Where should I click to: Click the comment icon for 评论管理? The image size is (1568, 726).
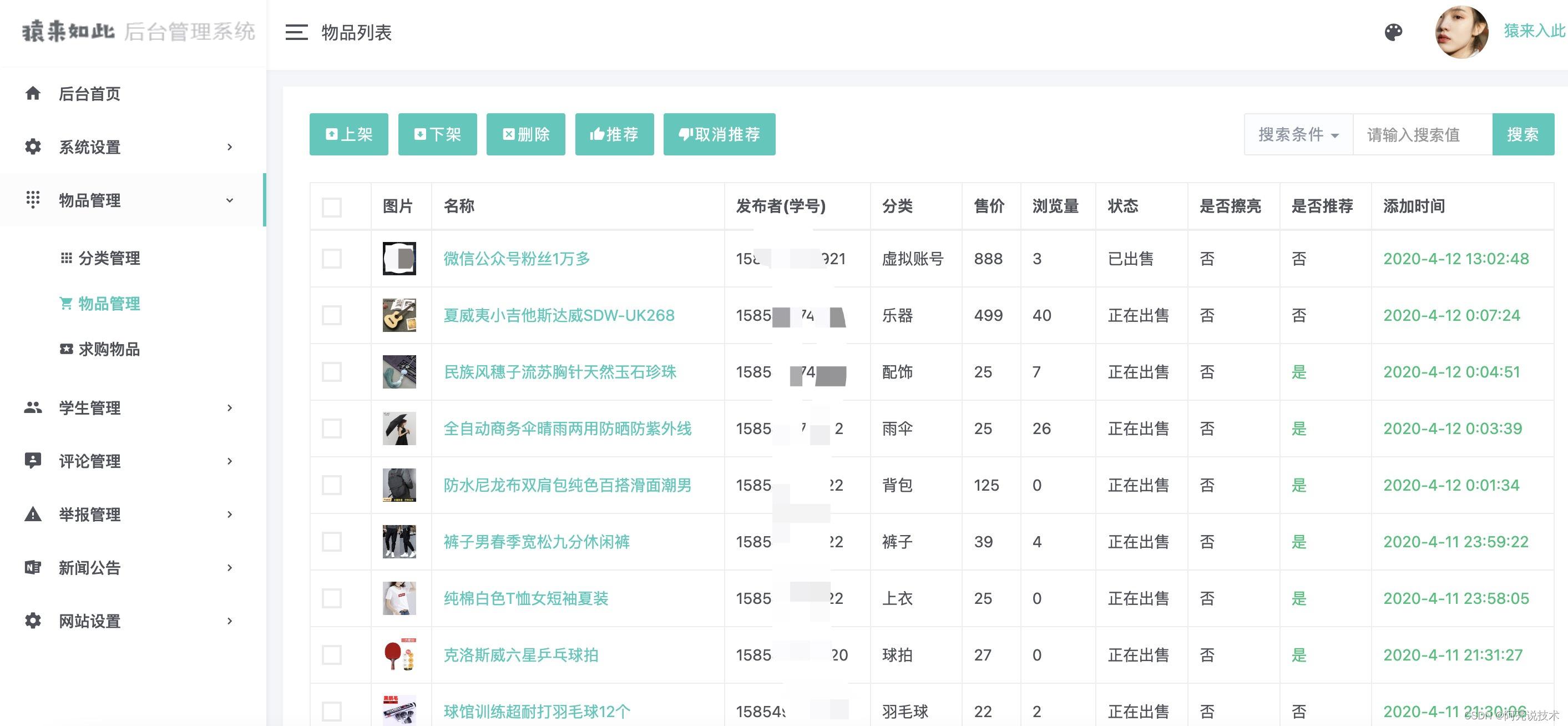[x=33, y=461]
